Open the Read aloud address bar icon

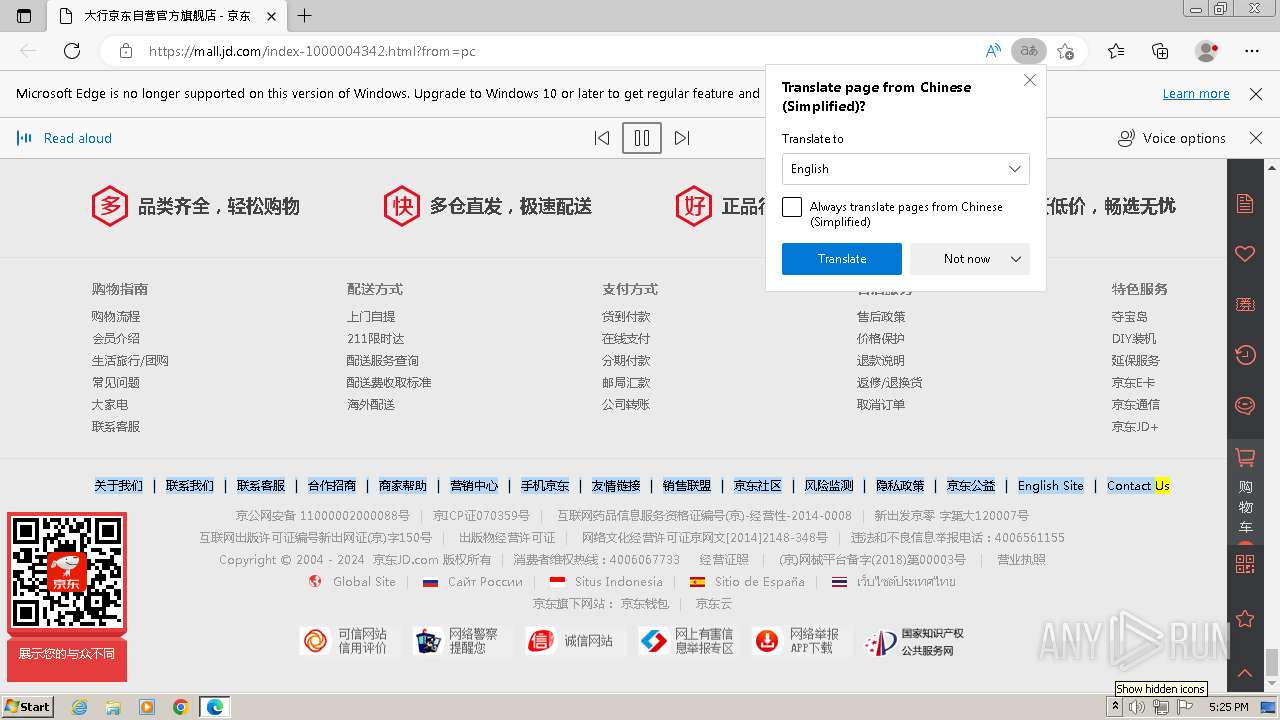(993, 51)
